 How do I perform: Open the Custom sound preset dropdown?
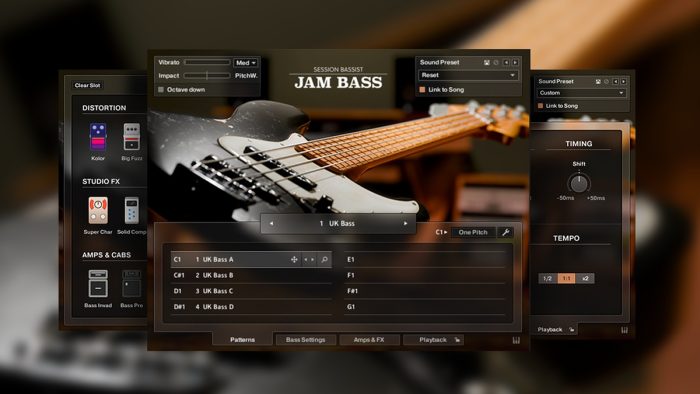581,93
